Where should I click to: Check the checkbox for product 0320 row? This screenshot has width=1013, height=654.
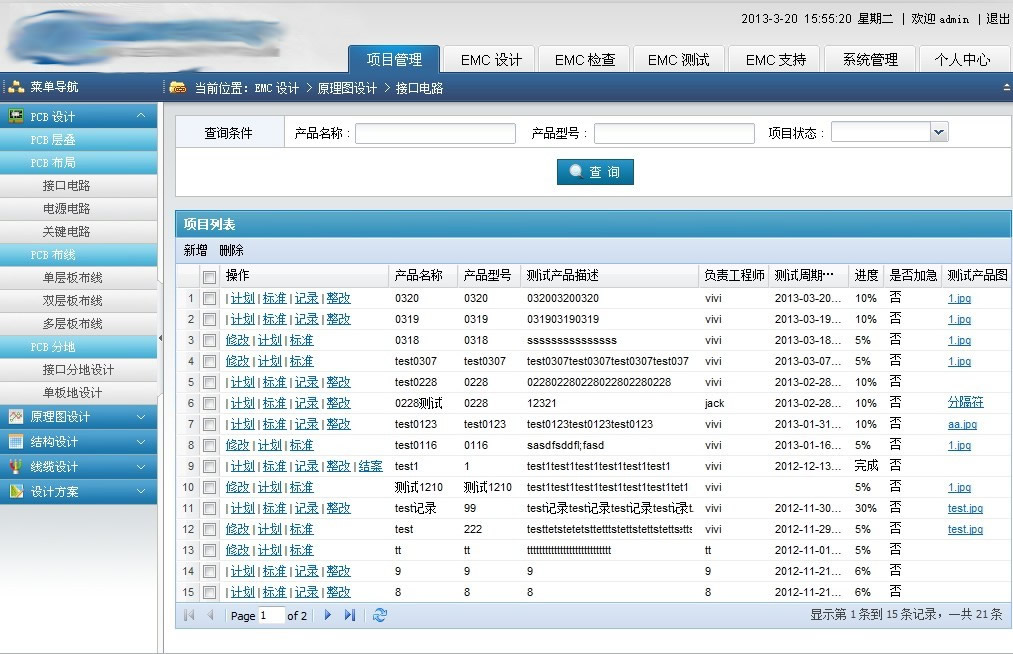click(x=208, y=298)
